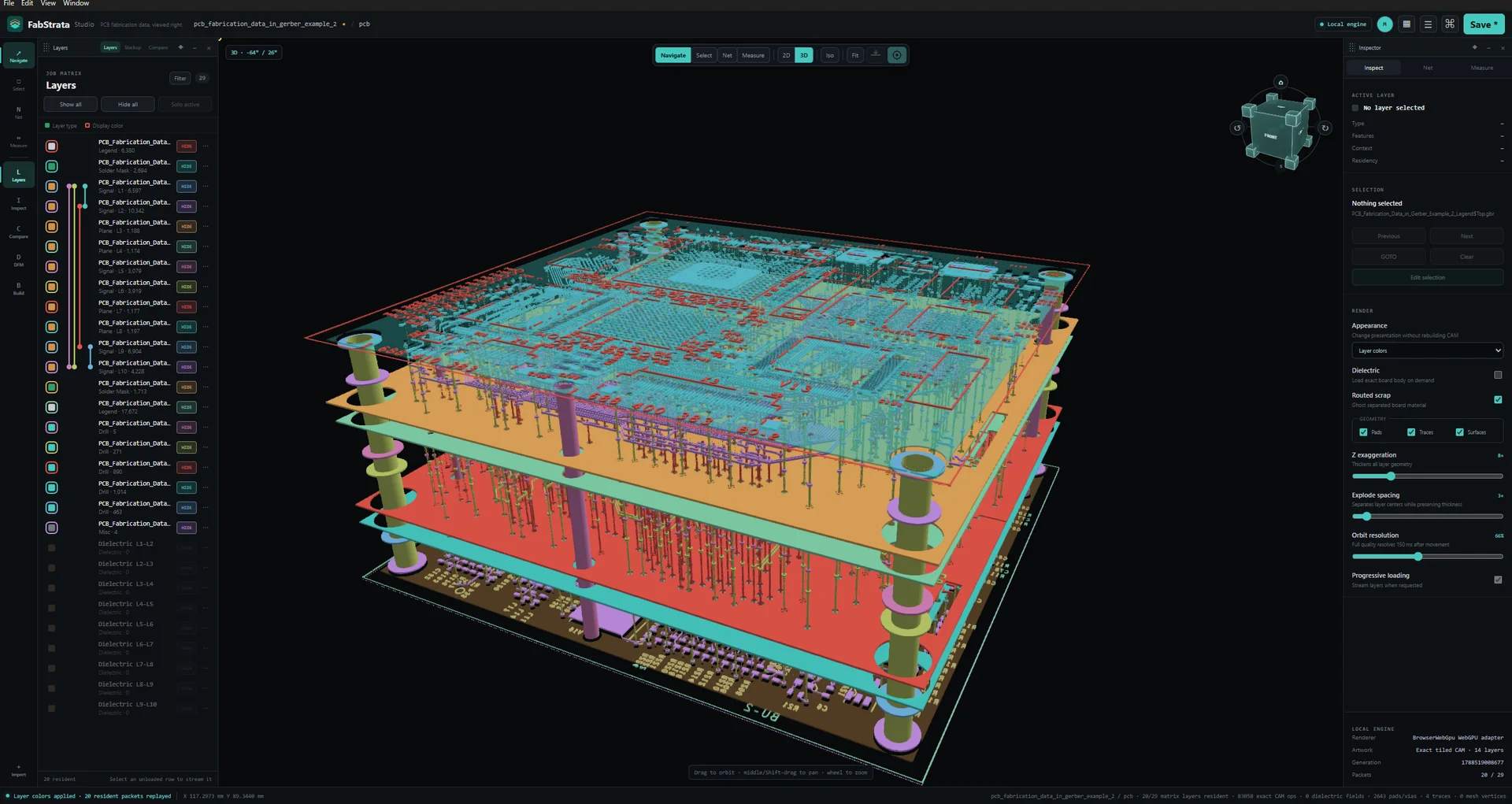This screenshot has width=1512, height=804.
Task: Click the download-to-plane icon in viewport toolbar
Action: click(x=875, y=55)
